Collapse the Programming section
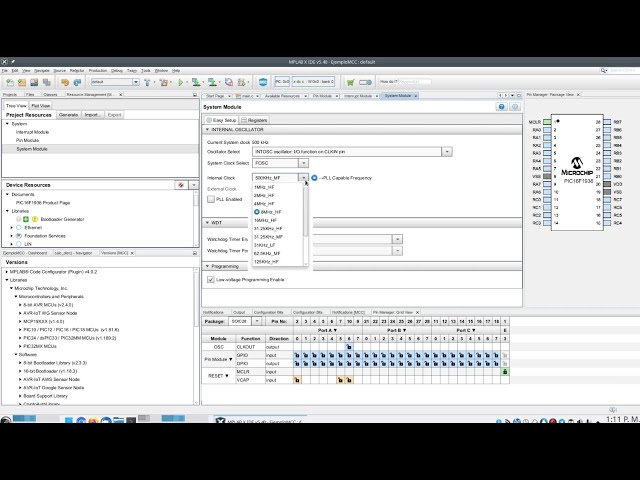The width and height of the screenshot is (640, 480). [207, 266]
